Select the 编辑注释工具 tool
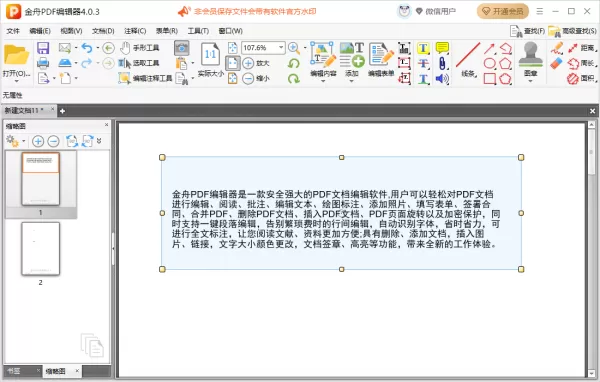This screenshot has height=382, width=600. tap(145, 78)
